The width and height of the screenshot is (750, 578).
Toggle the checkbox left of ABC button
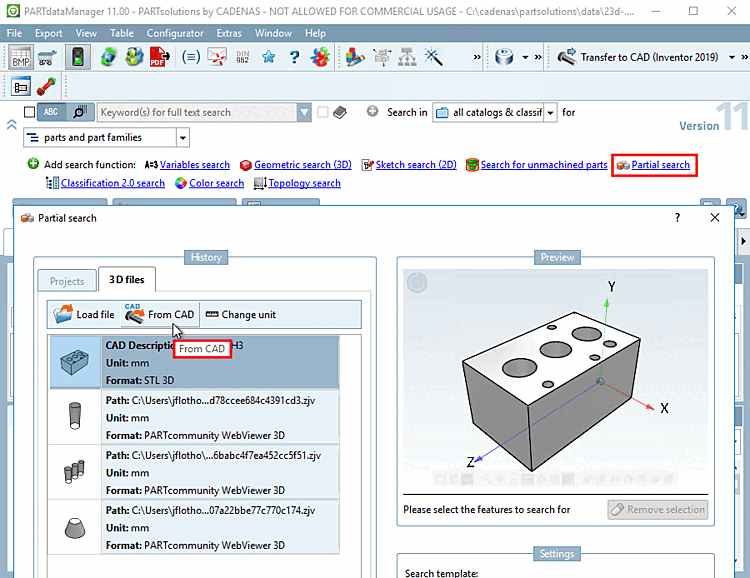click(29, 112)
